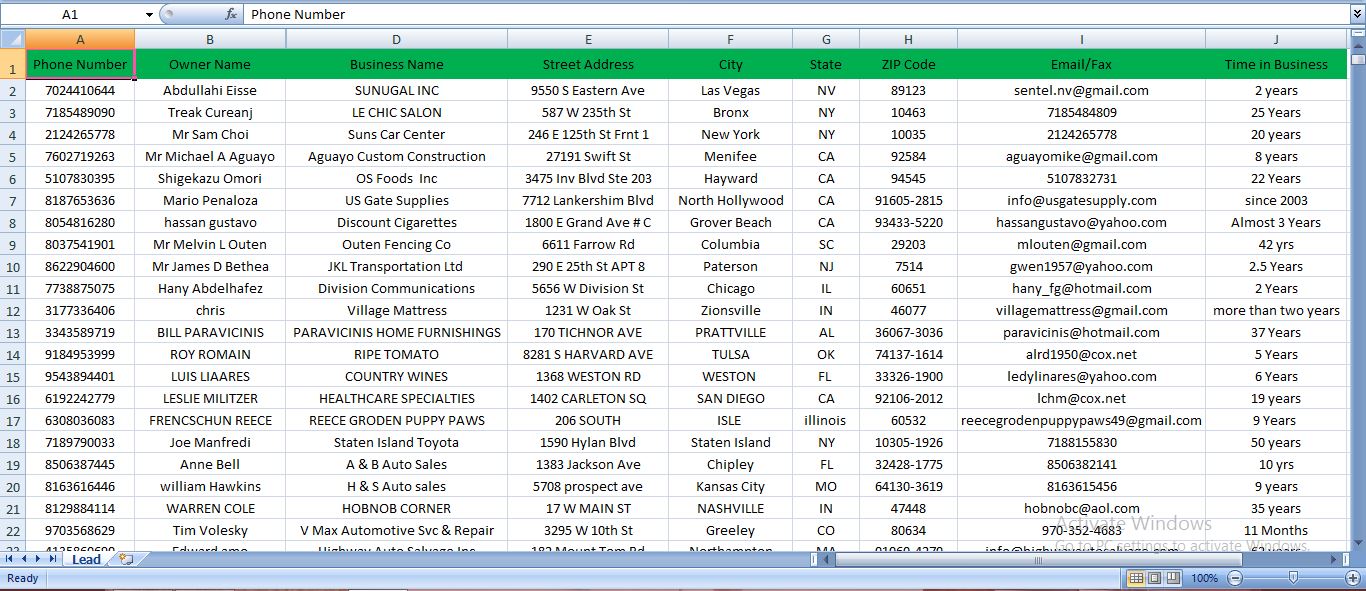Click the zoom out minus button

[x=1235, y=578]
